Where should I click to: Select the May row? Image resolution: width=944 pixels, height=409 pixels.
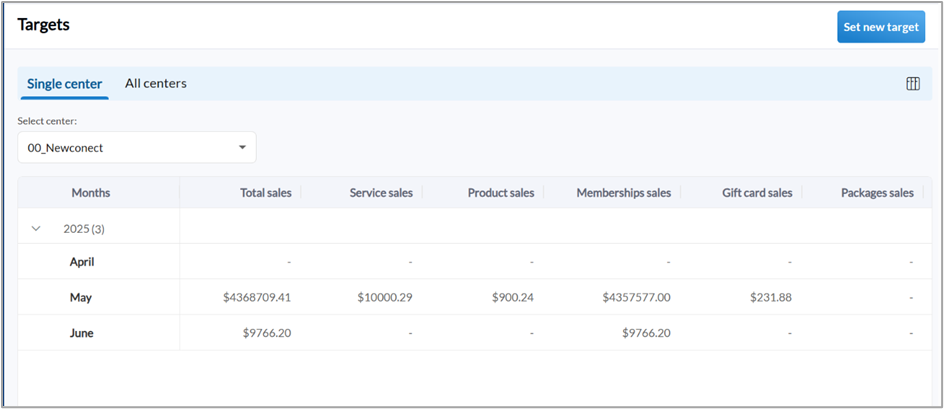click(x=81, y=297)
